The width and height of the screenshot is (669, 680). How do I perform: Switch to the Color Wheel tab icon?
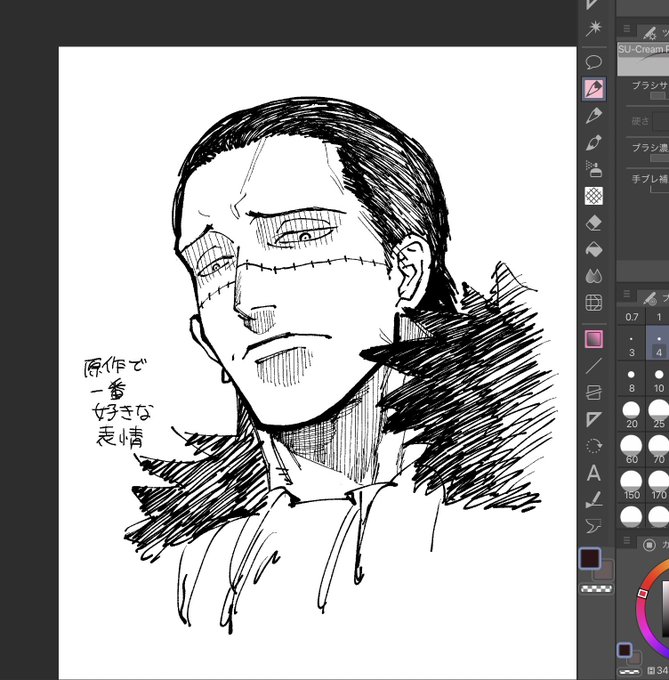(649, 545)
